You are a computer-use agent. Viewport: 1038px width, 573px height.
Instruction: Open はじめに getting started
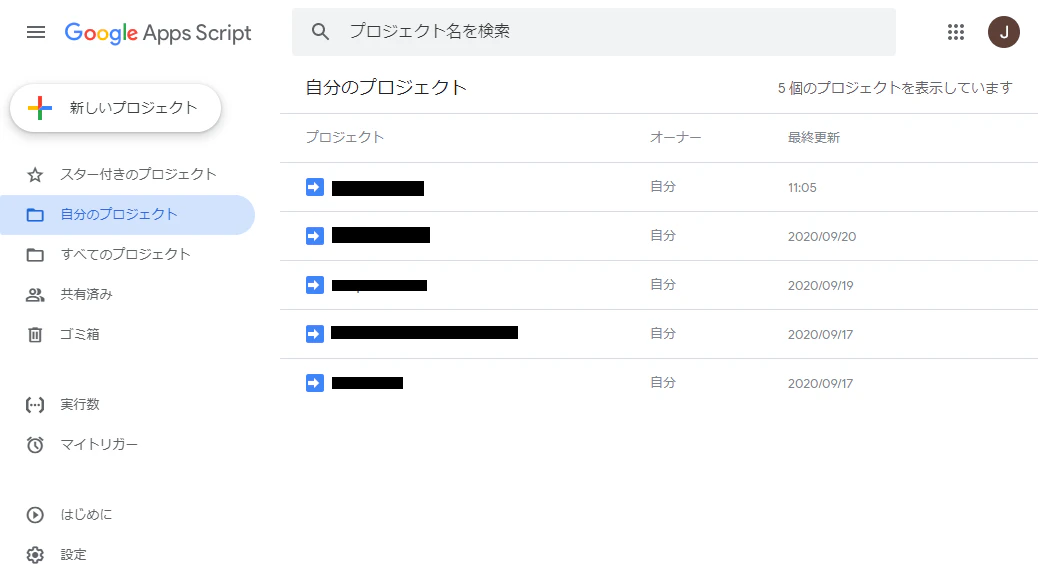pyautogui.click(x=127, y=515)
